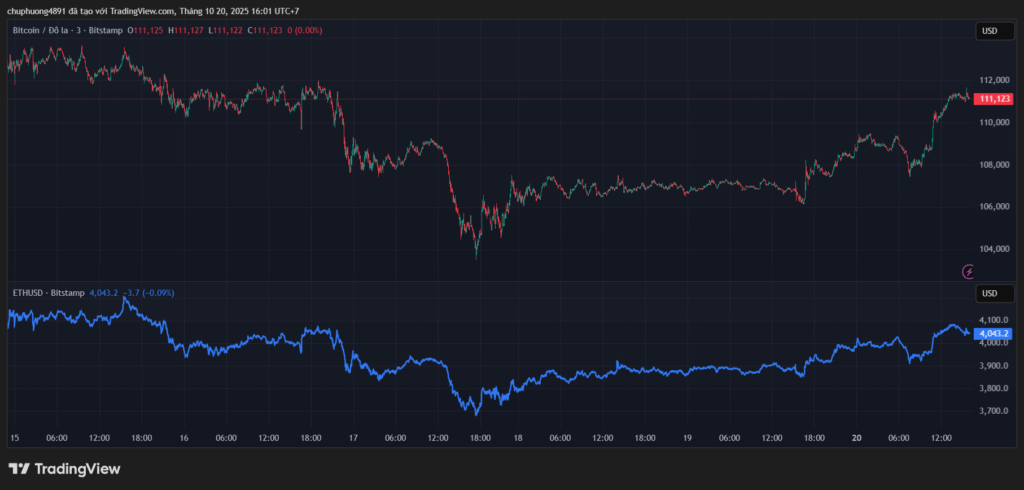Image resolution: width=1024 pixels, height=490 pixels.
Task: Open the USD currency selector on ETHUSD pane
Action: click(x=989, y=293)
